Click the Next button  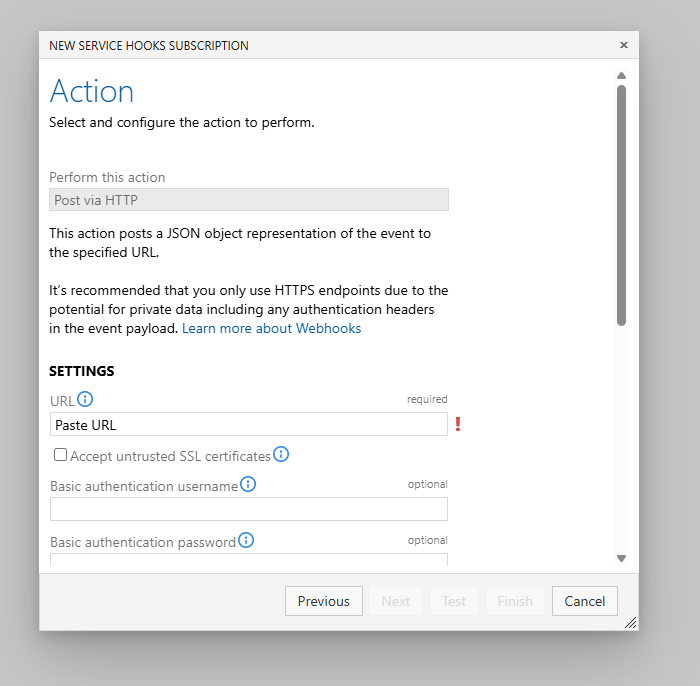pyautogui.click(x=396, y=601)
